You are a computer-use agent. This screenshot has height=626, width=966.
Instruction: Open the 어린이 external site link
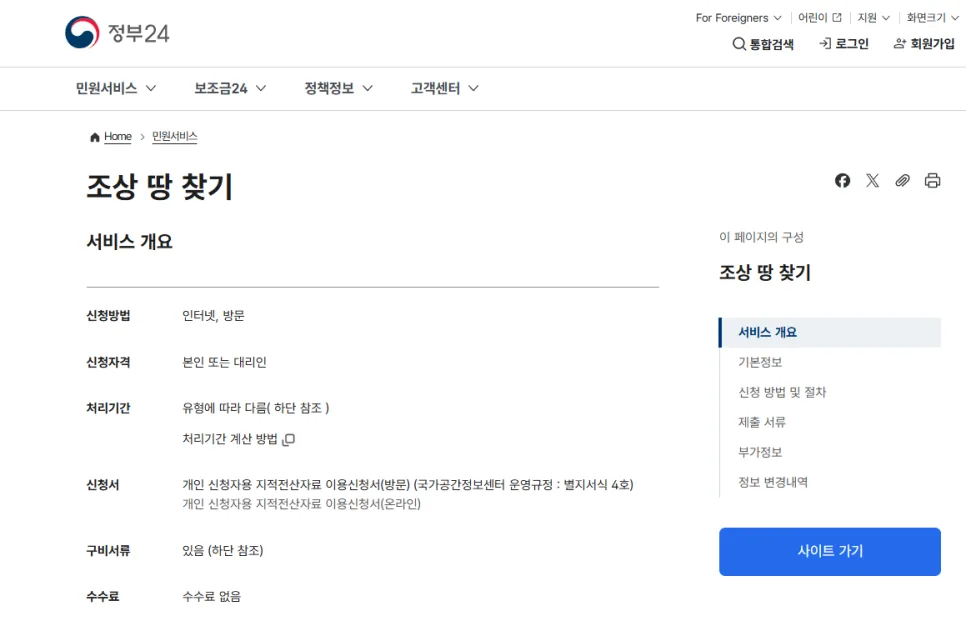819,18
